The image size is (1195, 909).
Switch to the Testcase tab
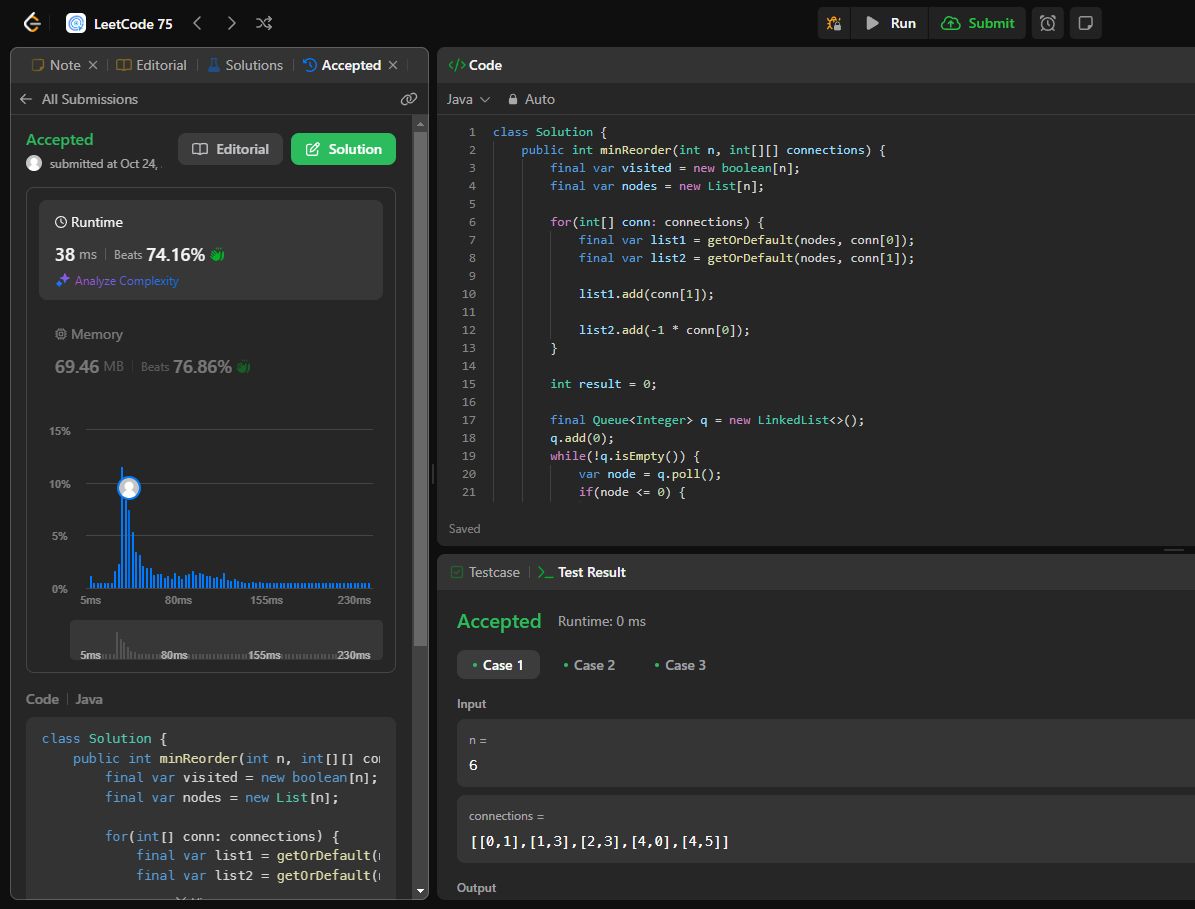(485, 572)
